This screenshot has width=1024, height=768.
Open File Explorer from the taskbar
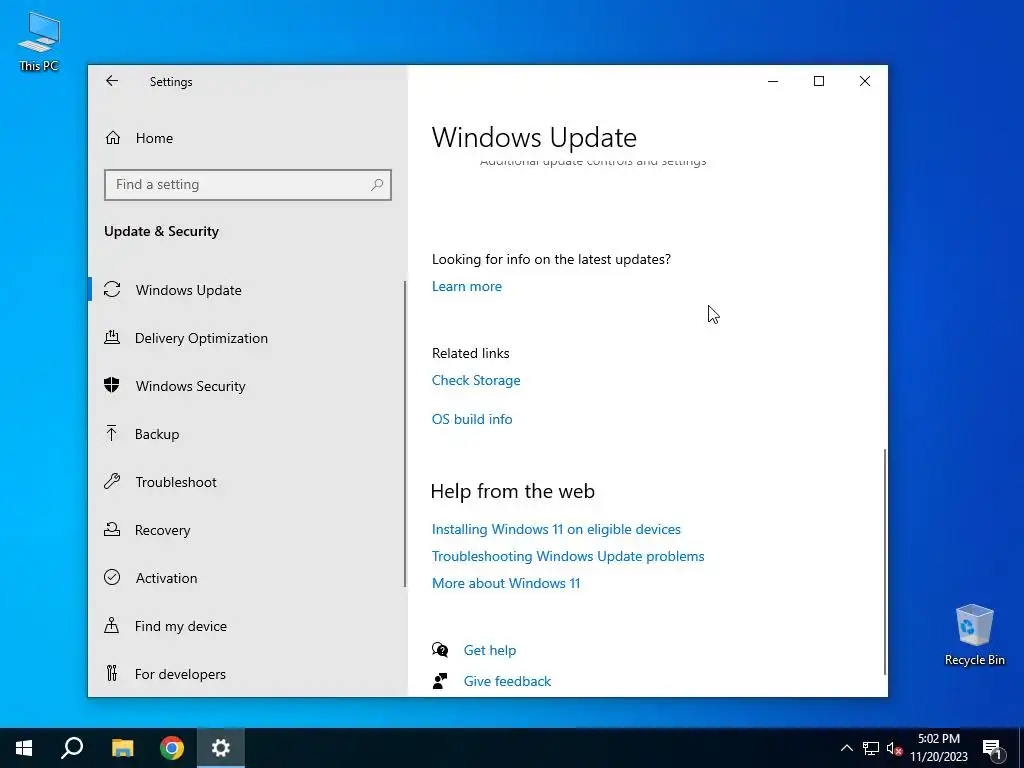click(122, 748)
